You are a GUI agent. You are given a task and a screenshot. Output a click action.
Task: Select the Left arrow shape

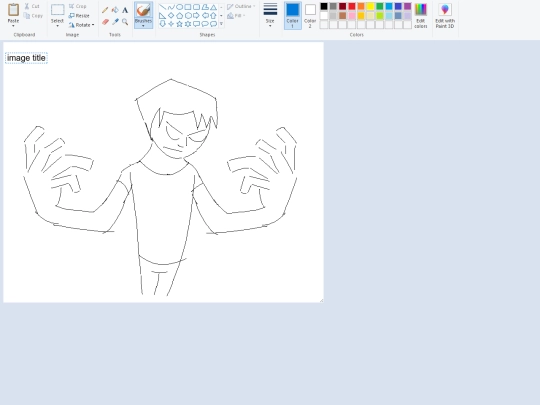(205, 15)
